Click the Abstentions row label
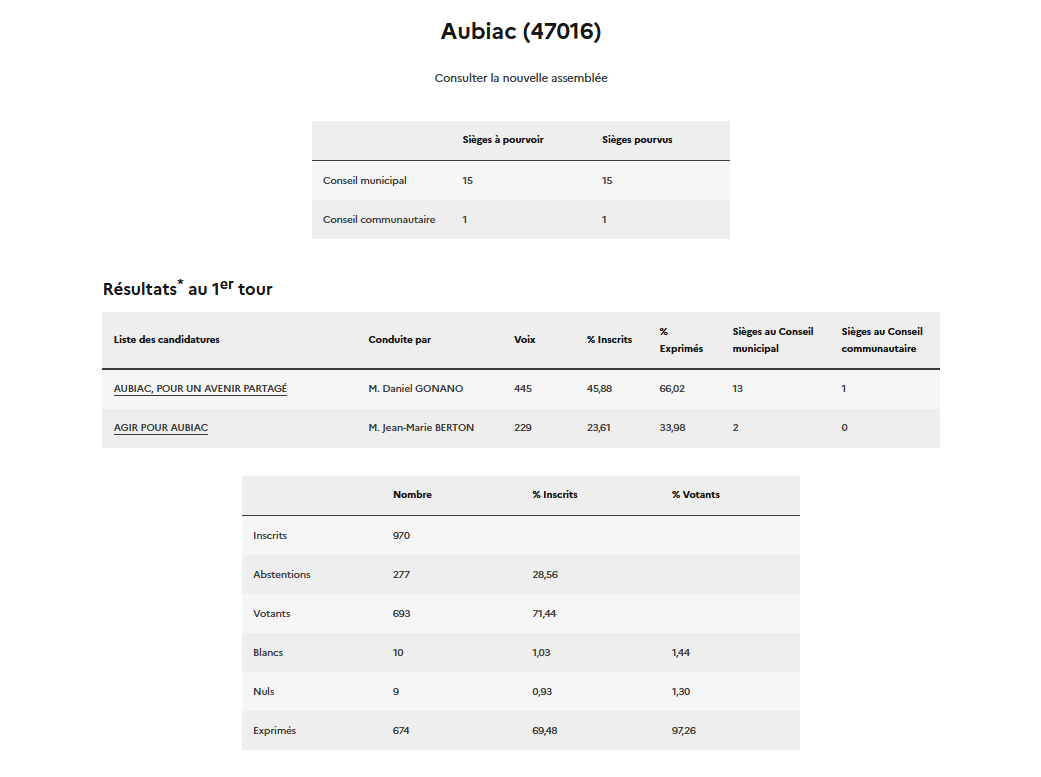Viewport: 1041px width, 777px height. 281,574
